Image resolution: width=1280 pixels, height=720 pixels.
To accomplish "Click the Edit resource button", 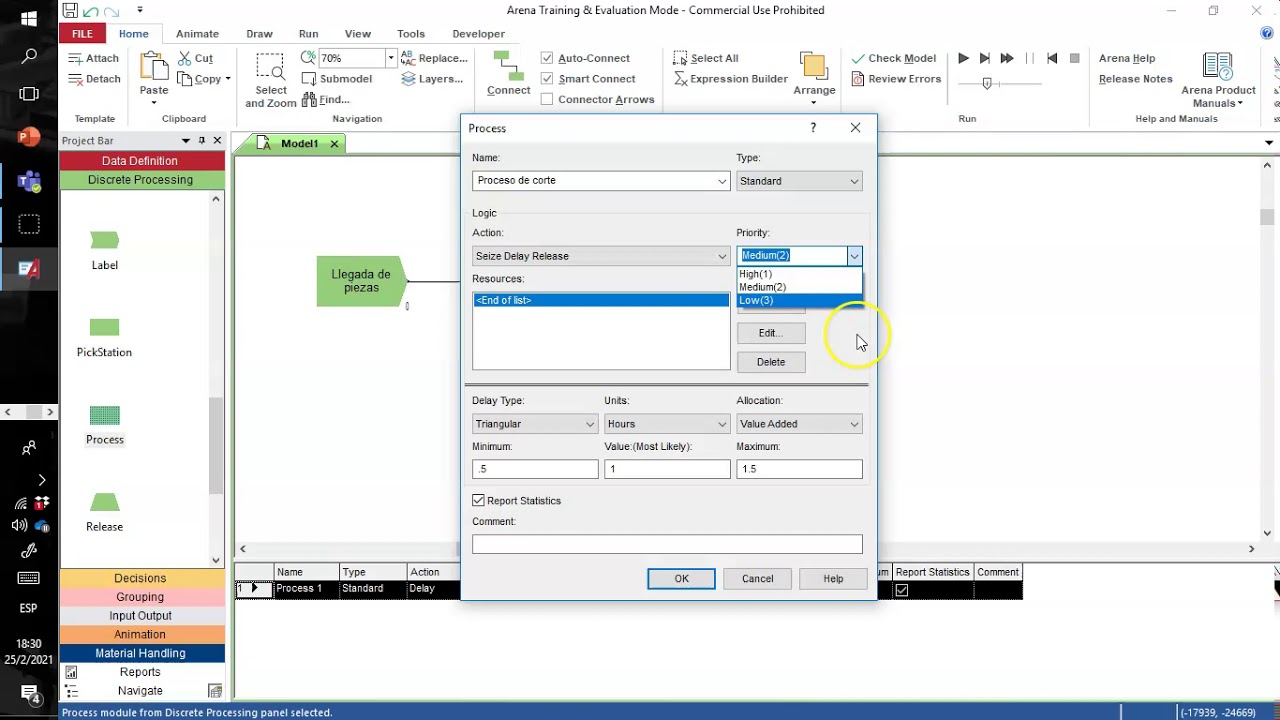I will (x=771, y=333).
